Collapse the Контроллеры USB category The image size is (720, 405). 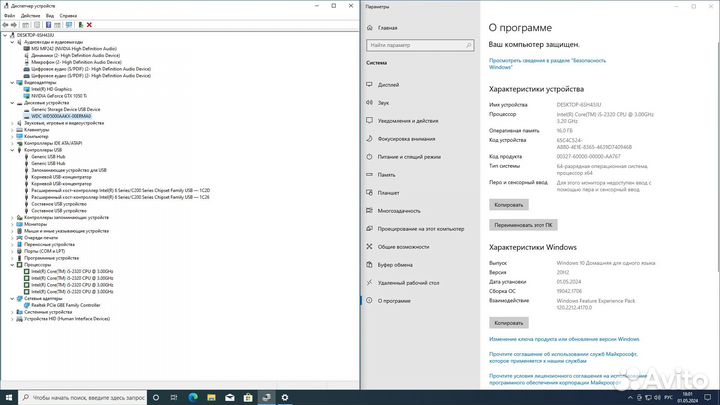point(12,150)
